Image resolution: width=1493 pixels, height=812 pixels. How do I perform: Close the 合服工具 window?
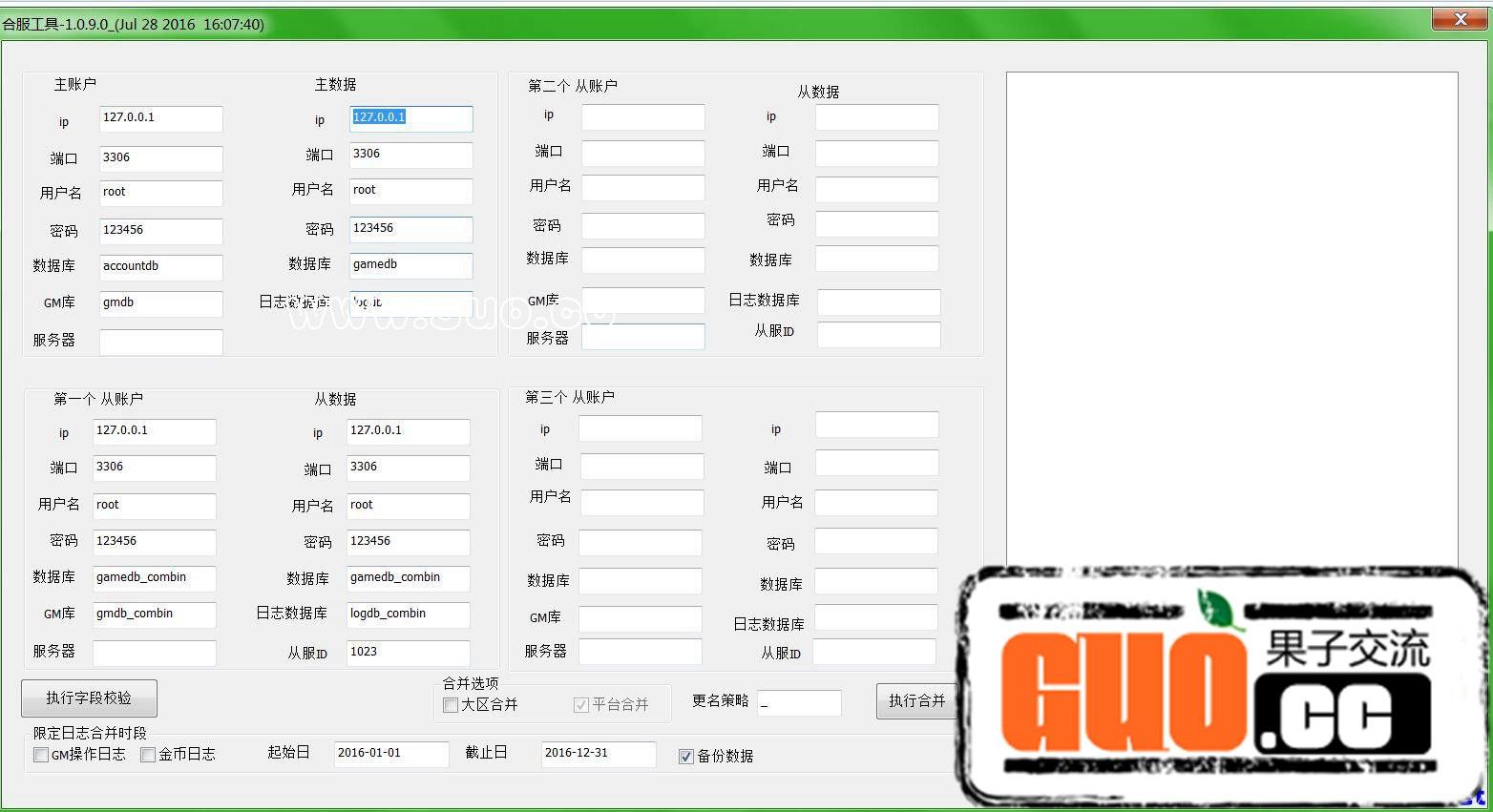click(1460, 19)
